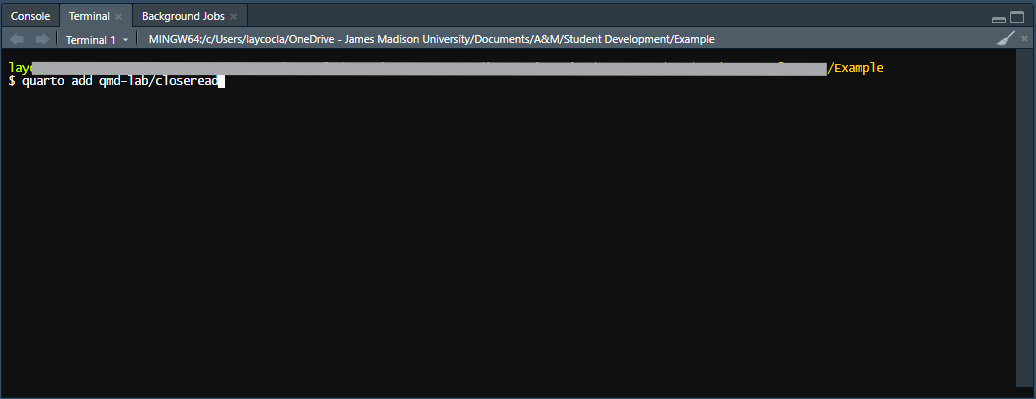Viewport: 1036px width, 399px height.
Task: Open the Background Jobs tab
Action: click(183, 16)
